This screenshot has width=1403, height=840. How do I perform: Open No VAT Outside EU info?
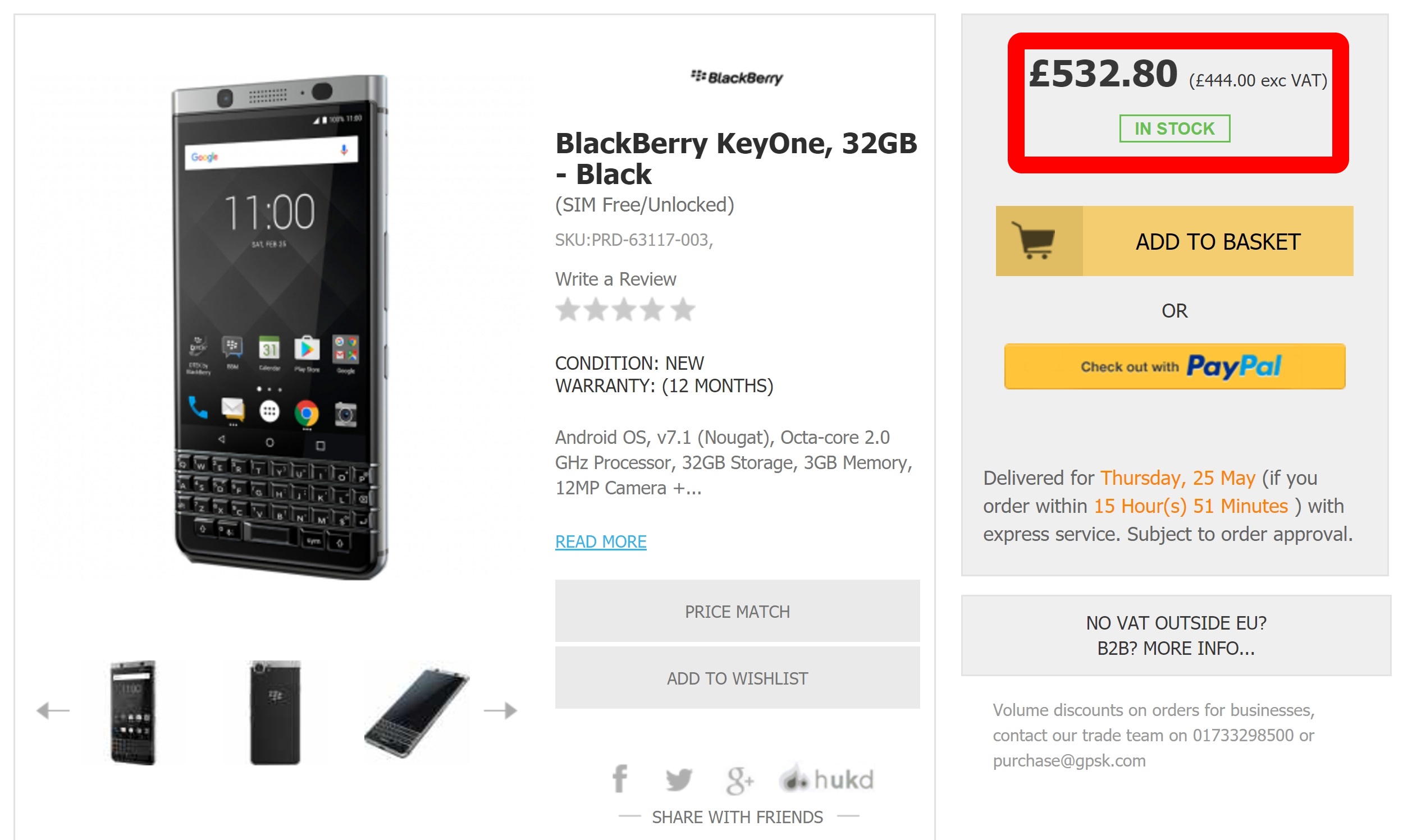1176,635
